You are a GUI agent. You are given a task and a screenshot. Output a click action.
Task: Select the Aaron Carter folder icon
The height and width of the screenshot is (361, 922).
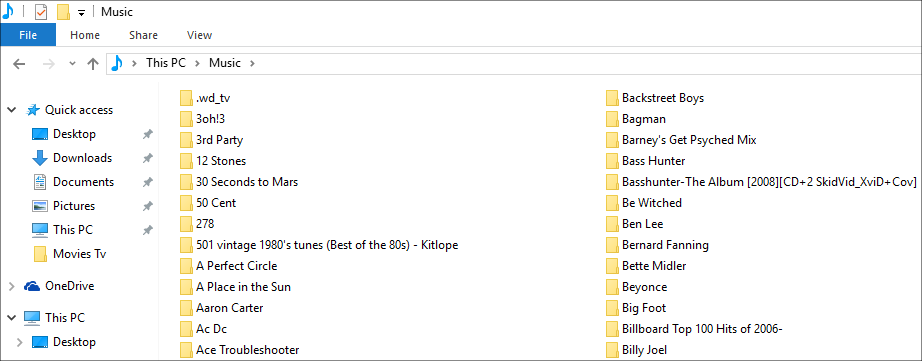coord(186,308)
